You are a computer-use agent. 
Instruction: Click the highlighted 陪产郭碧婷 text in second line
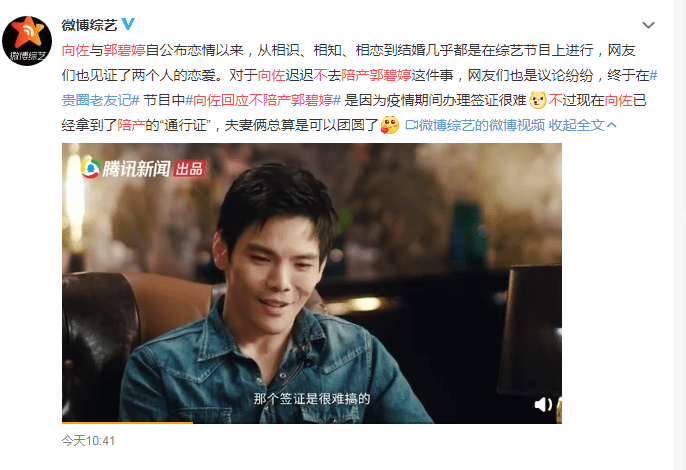coord(376,75)
